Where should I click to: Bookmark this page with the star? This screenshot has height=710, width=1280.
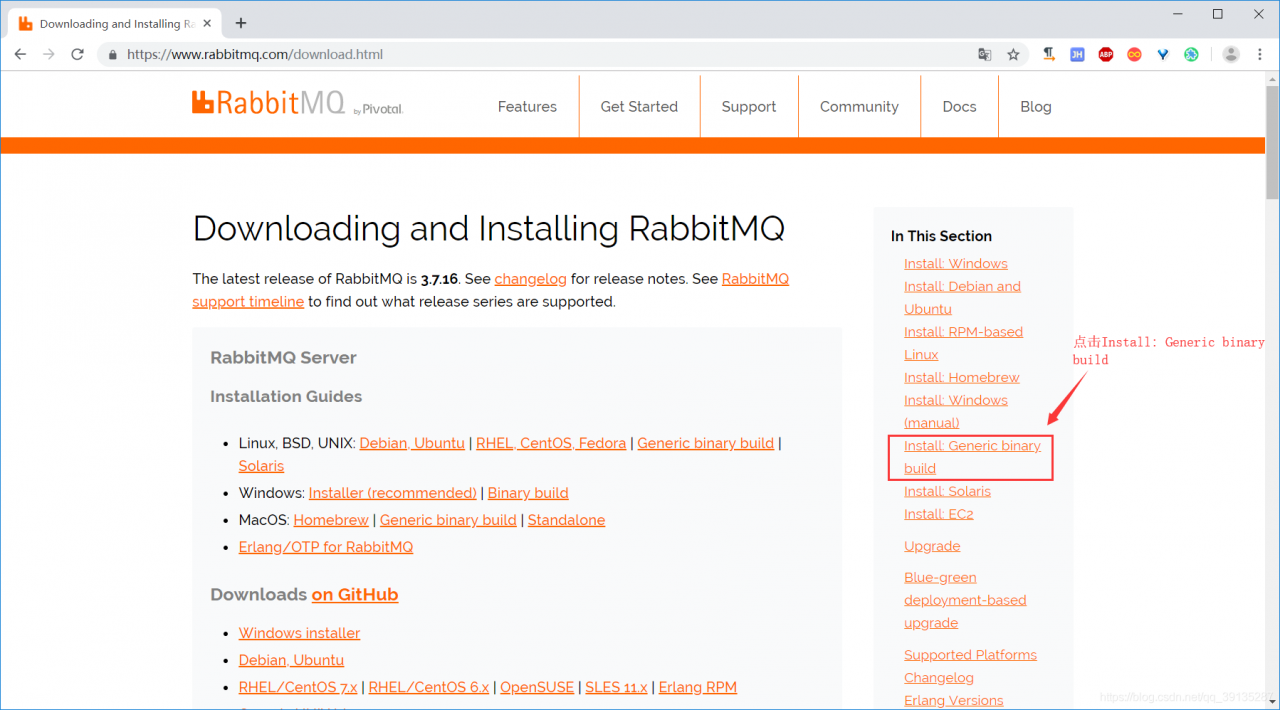tap(1013, 54)
